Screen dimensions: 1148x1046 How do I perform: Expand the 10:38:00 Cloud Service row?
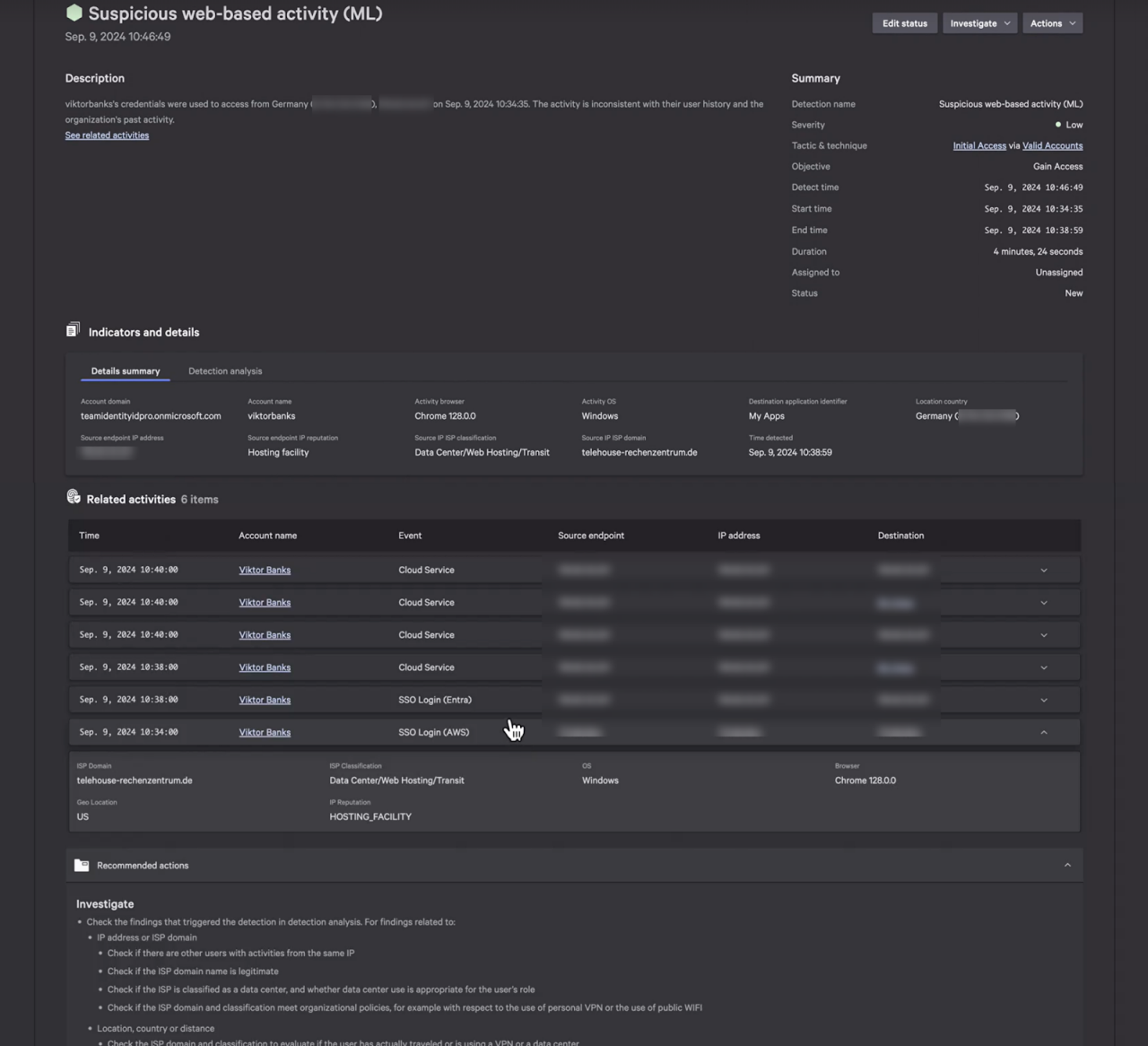1044,667
